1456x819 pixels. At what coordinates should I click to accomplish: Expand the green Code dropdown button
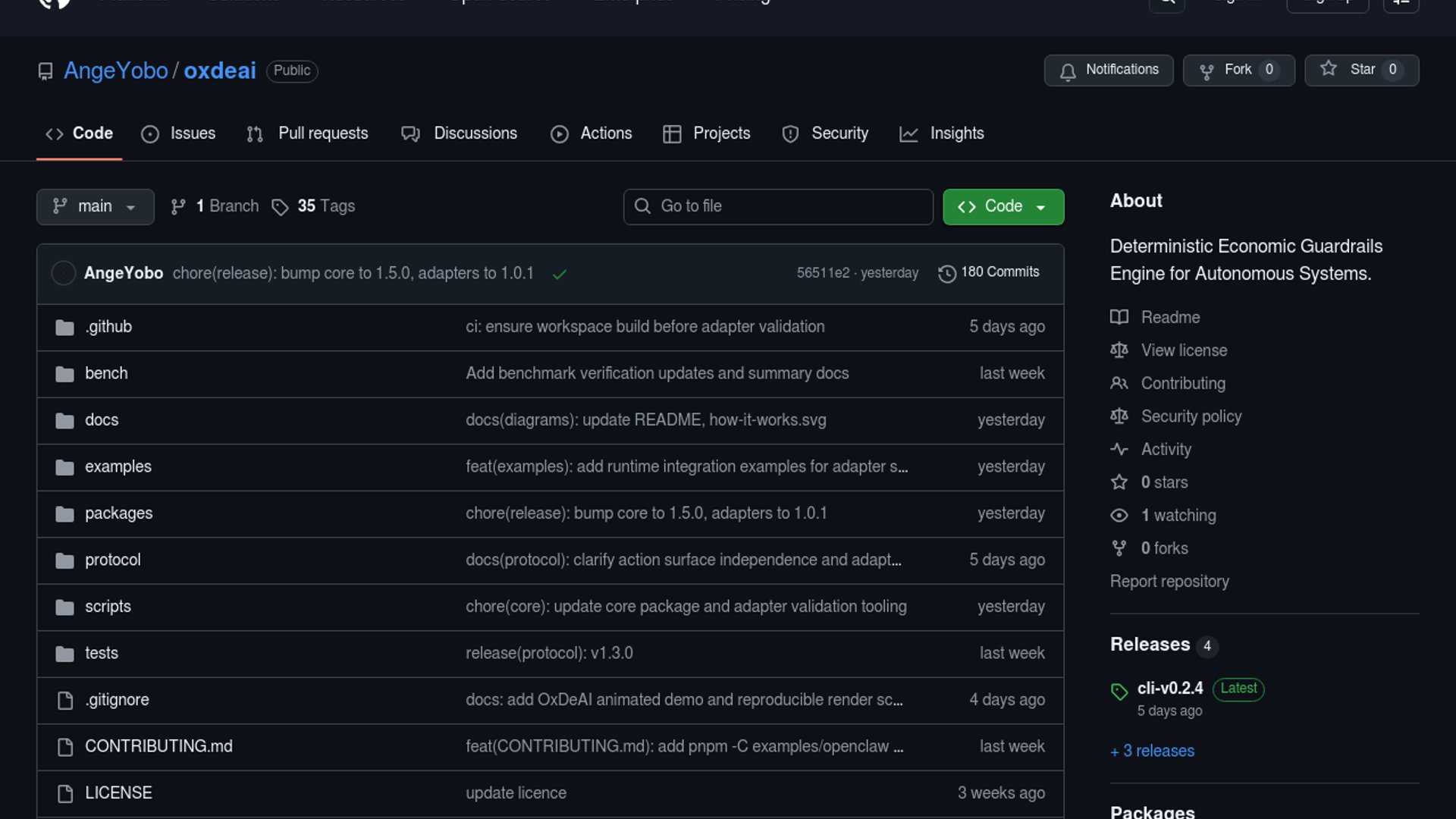1003,207
